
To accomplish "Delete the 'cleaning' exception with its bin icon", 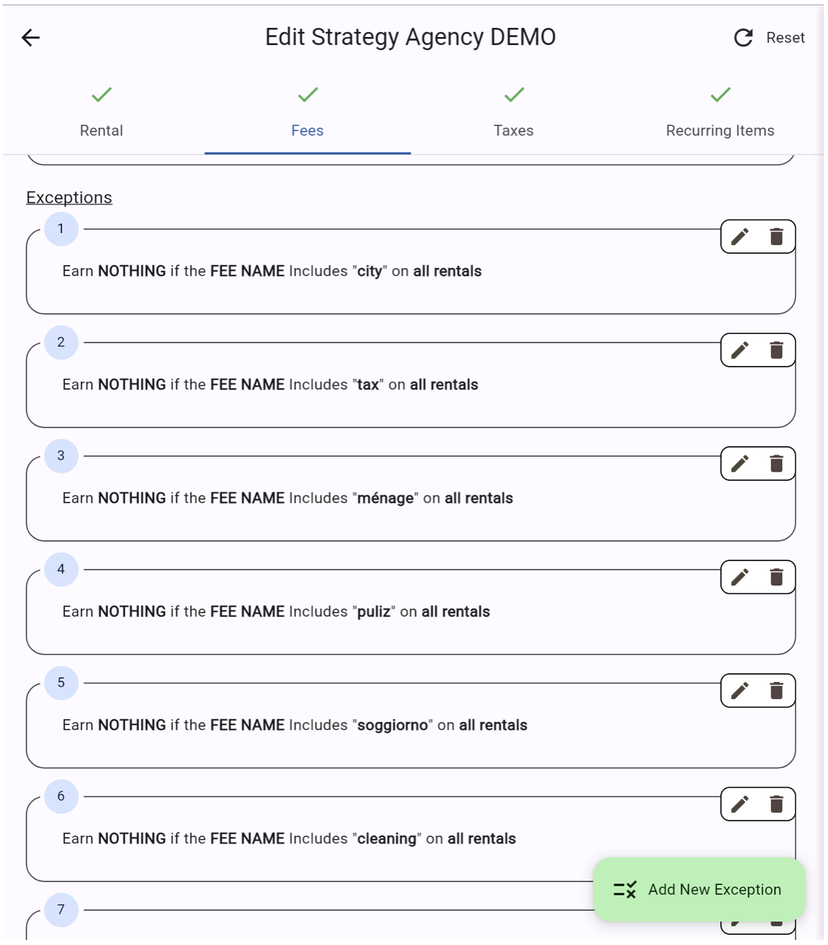I will (x=777, y=804).
